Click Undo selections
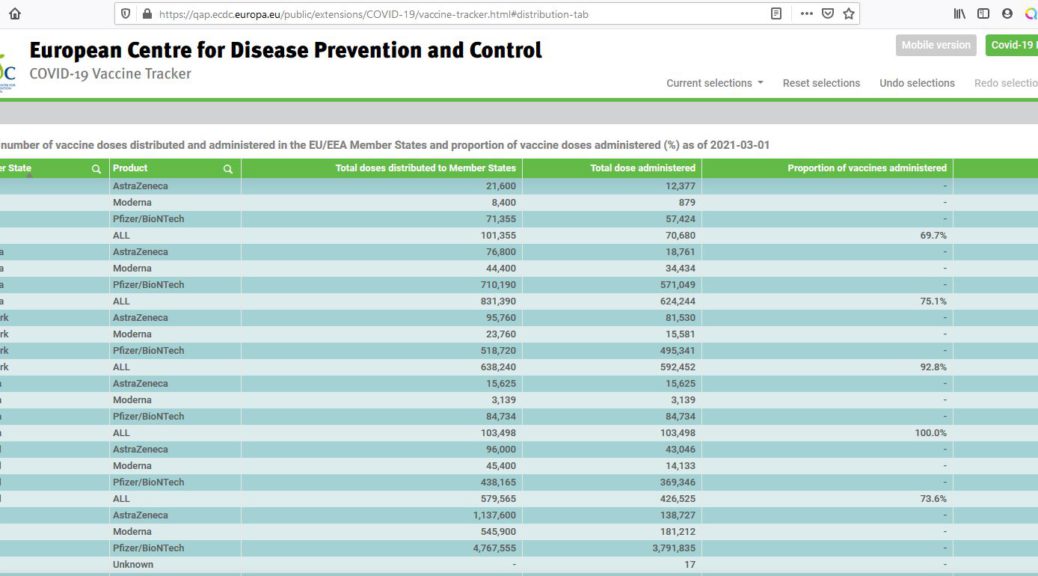 (x=917, y=83)
